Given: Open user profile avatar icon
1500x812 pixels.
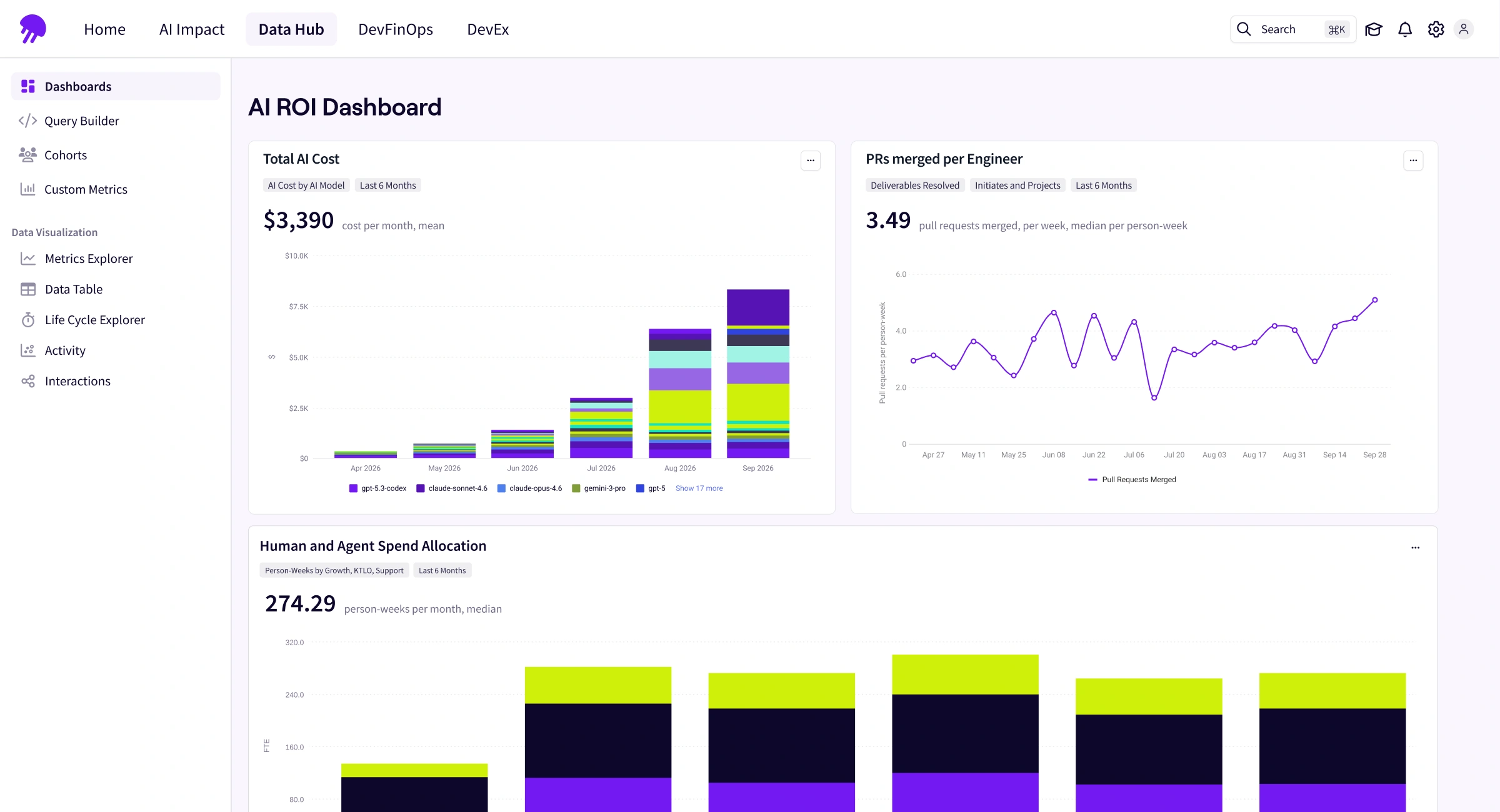Looking at the screenshot, I should tap(1464, 29).
